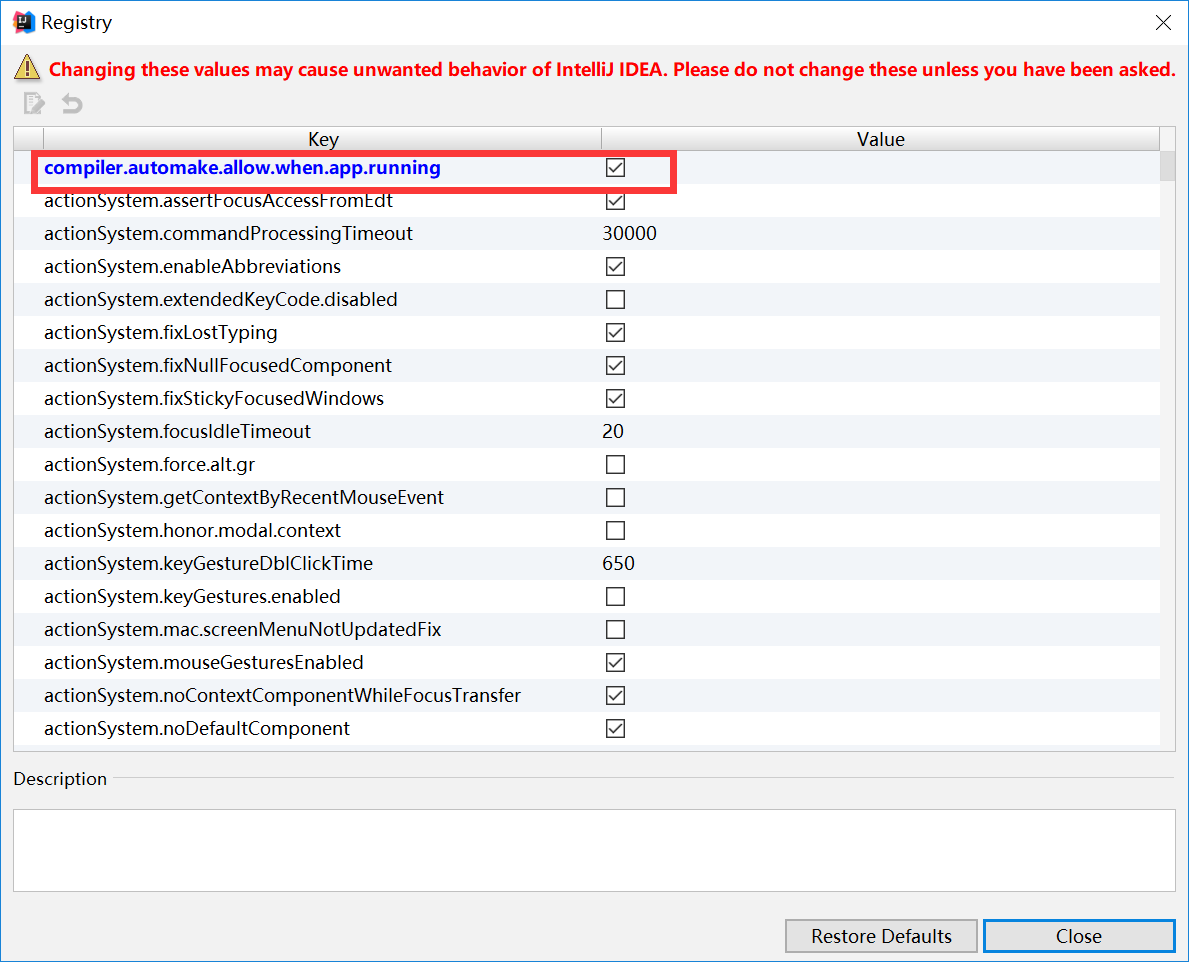Image resolution: width=1189 pixels, height=962 pixels.
Task: Select the actionSystem.force.alt.gr key name
Action: pyautogui.click(x=149, y=465)
